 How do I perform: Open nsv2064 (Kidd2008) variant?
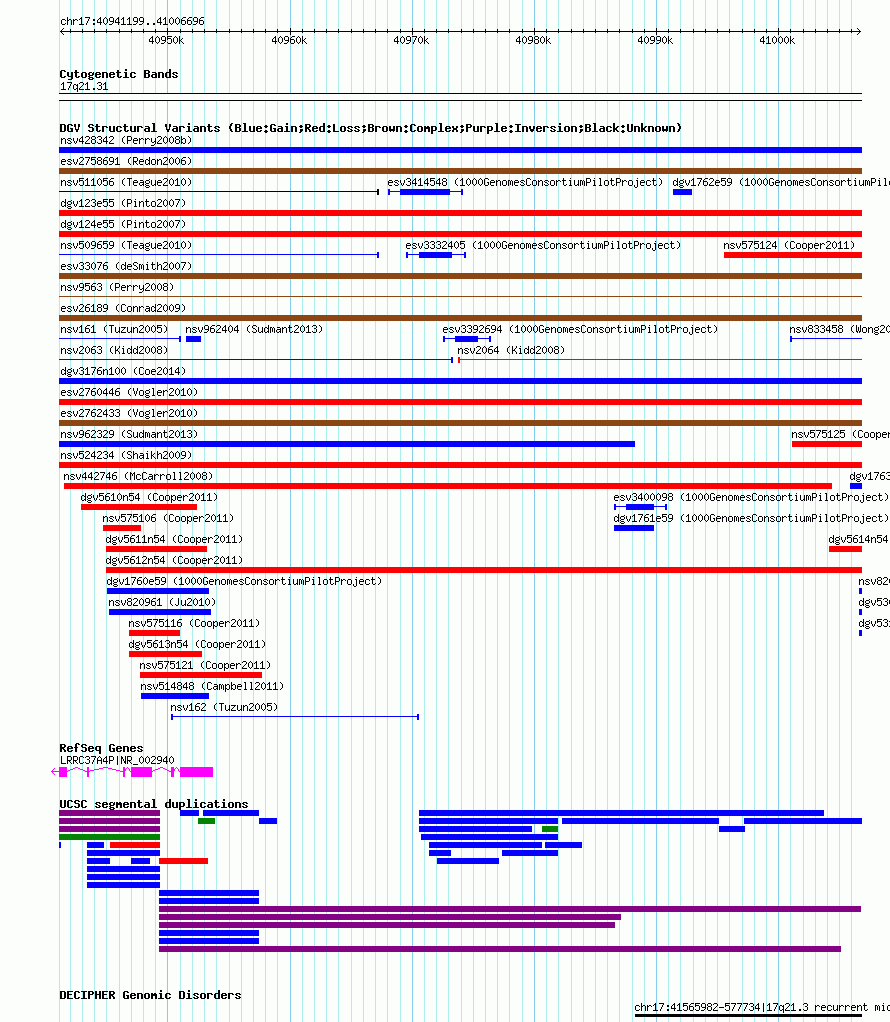pos(511,350)
